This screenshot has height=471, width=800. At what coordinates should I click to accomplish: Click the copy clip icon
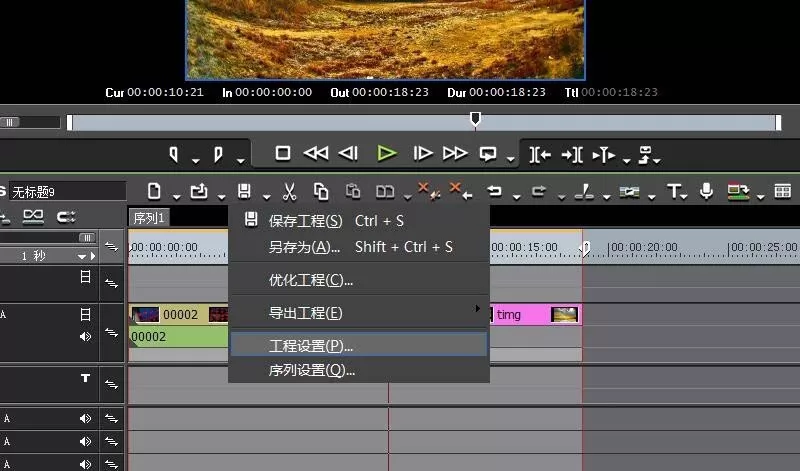321,192
